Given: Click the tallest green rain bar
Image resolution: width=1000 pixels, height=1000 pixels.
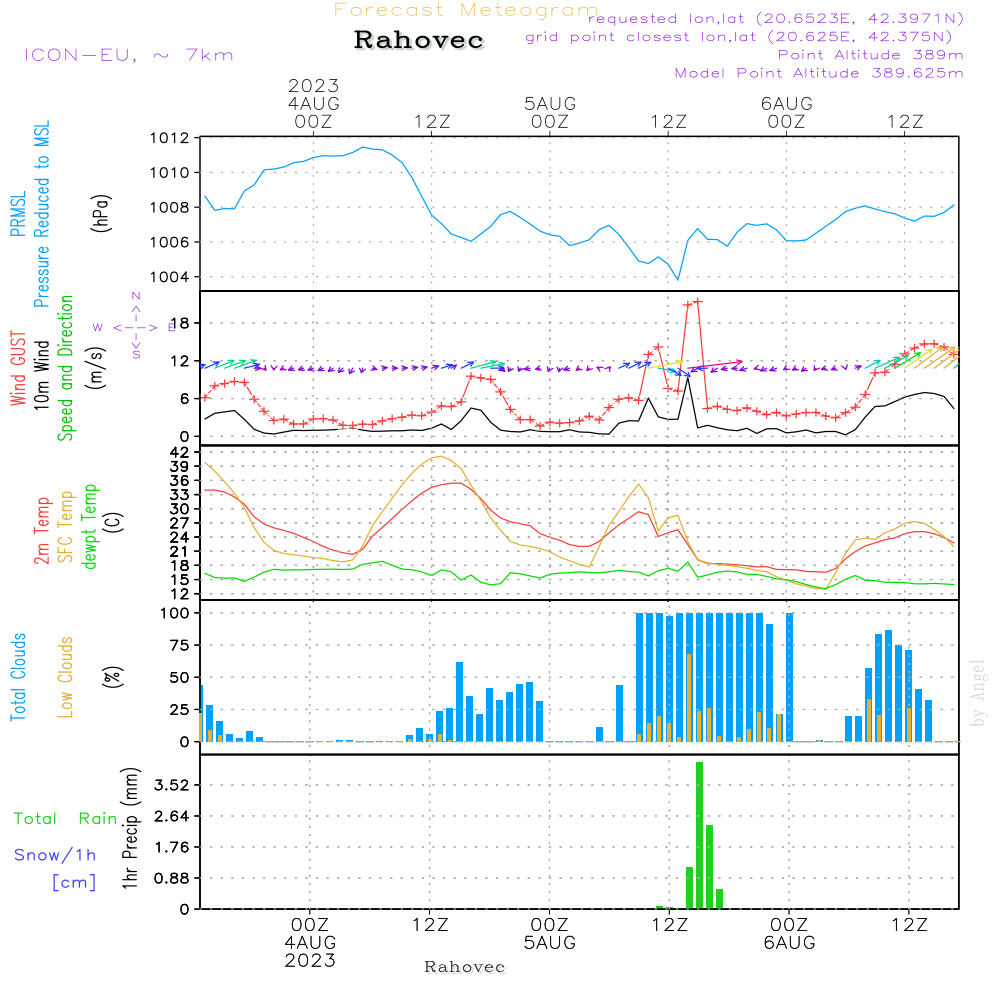Looking at the screenshot, I should click(700, 835).
